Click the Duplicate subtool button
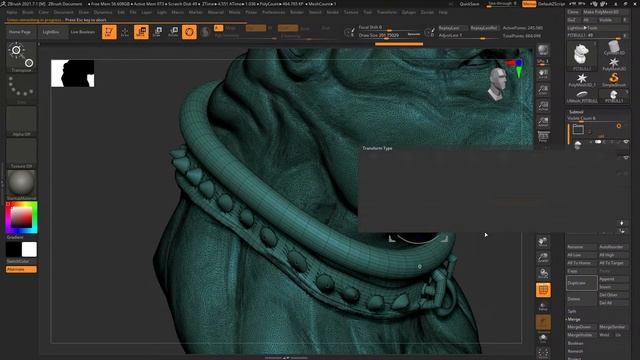This screenshot has height=360, width=640. pos(582,283)
